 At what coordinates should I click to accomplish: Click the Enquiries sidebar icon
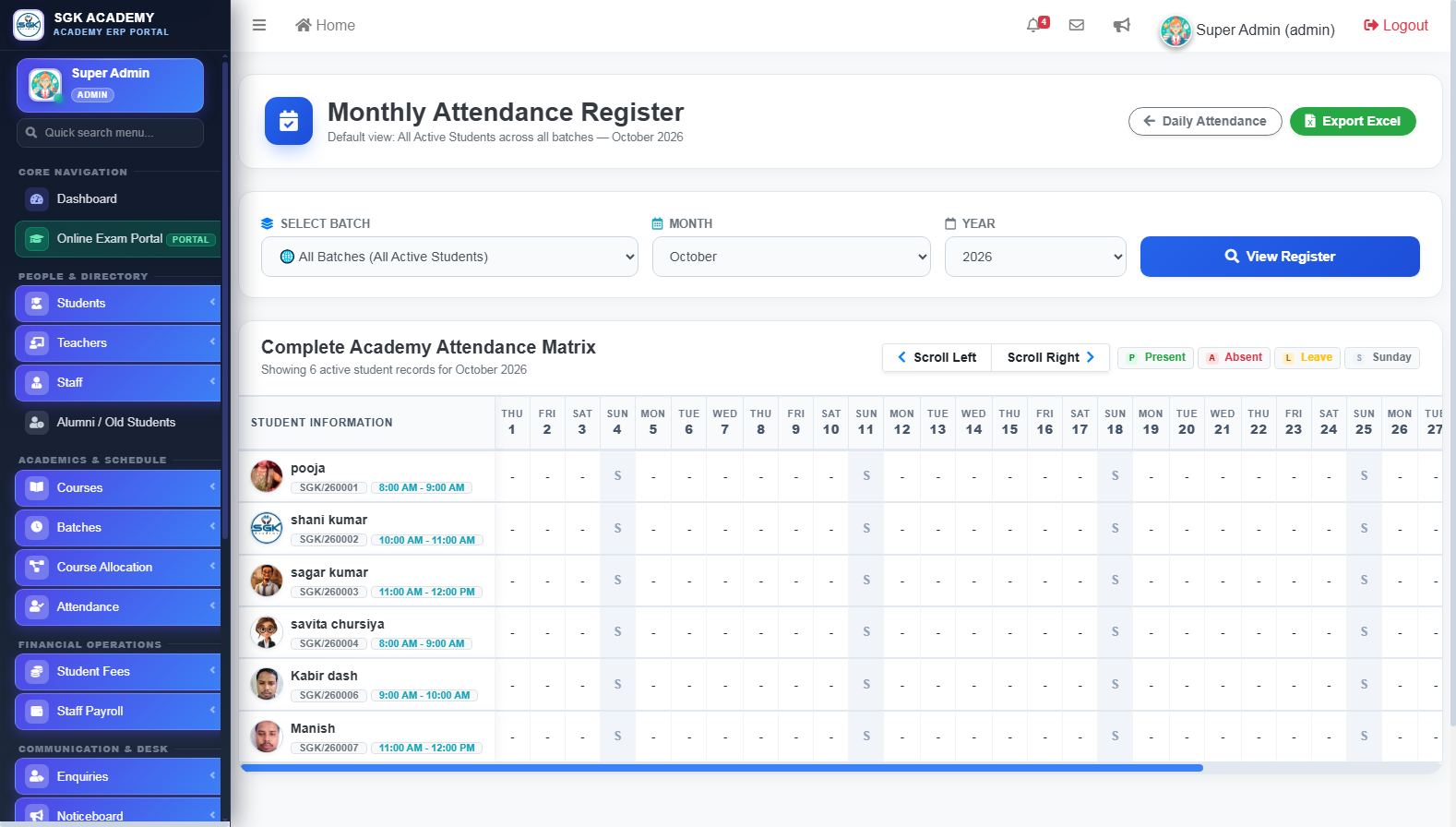[37, 776]
